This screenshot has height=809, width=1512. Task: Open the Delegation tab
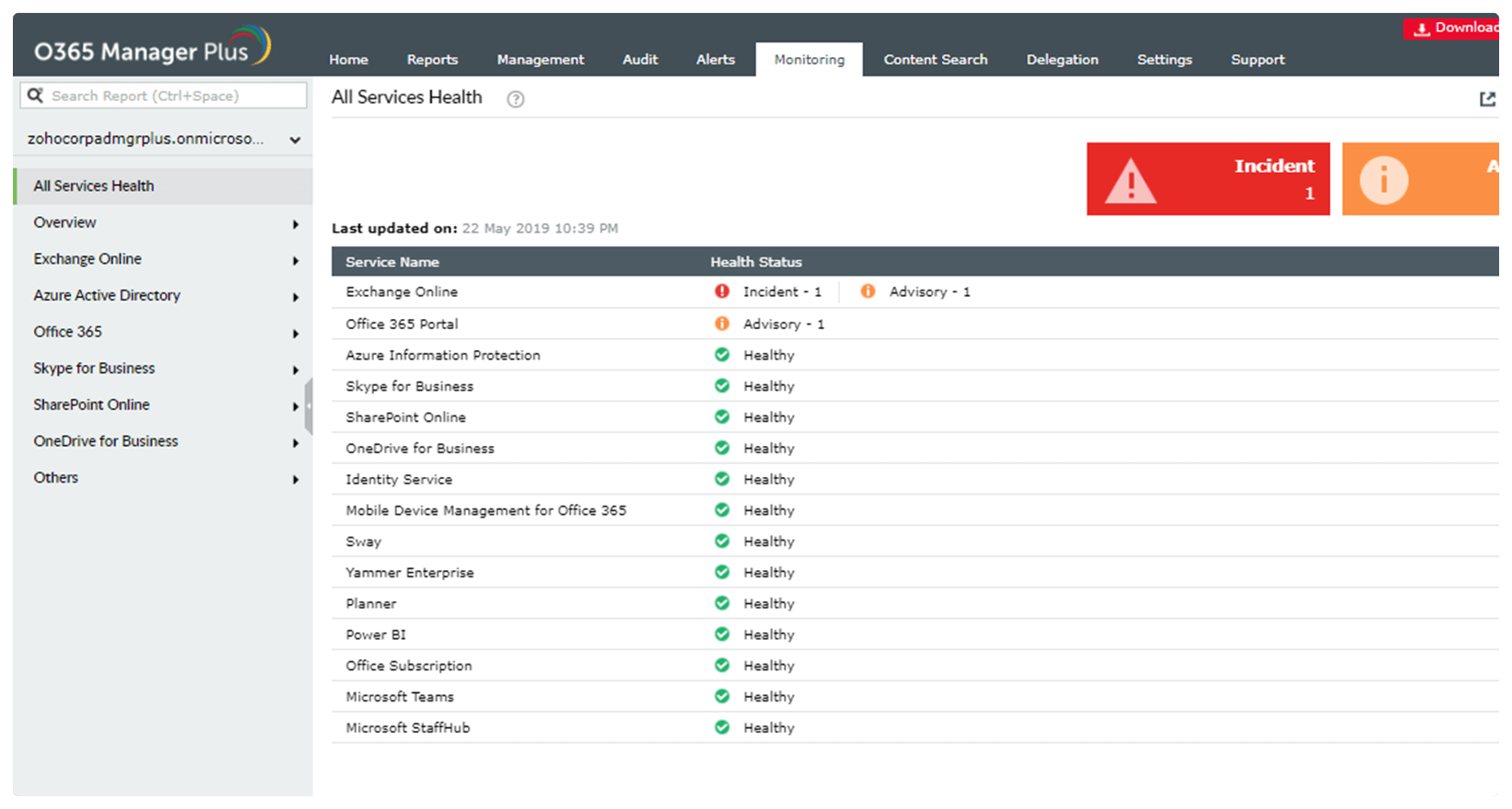(1063, 60)
